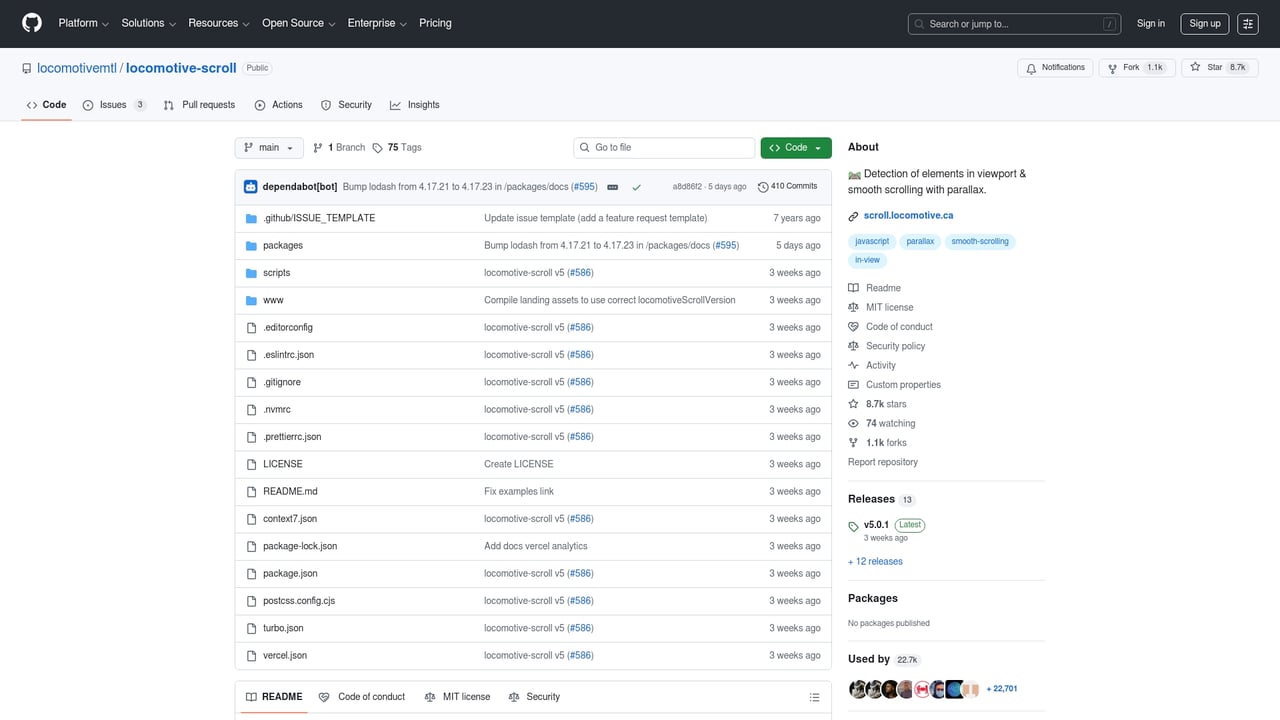Viewport: 1280px width, 720px height.
Task: Click the first Used by avatar thumbnail
Action: pyautogui.click(x=856, y=688)
